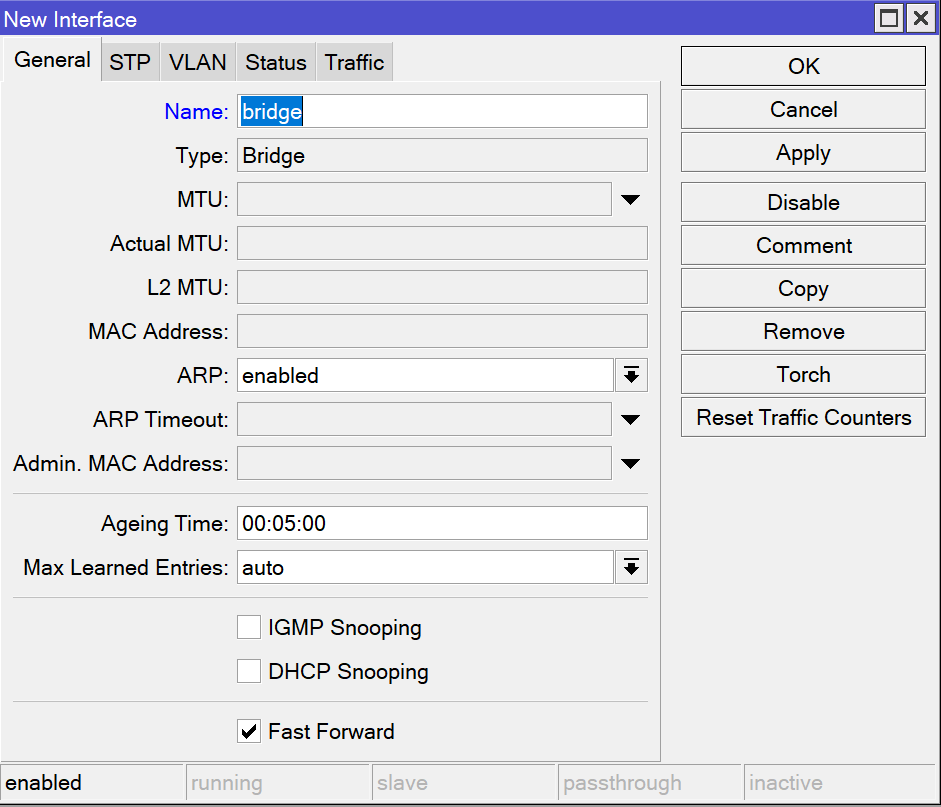The height and width of the screenshot is (807, 941).
Task: Go to the Status tab
Action: 276,63
